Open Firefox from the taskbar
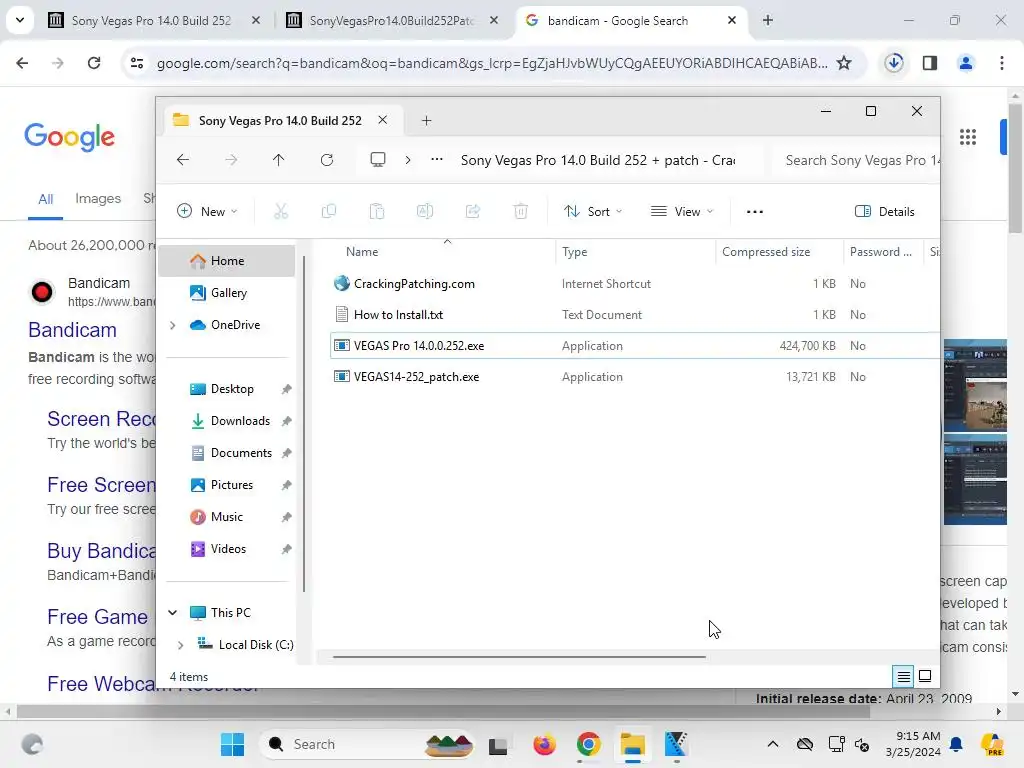The image size is (1024, 768). [x=544, y=744]
